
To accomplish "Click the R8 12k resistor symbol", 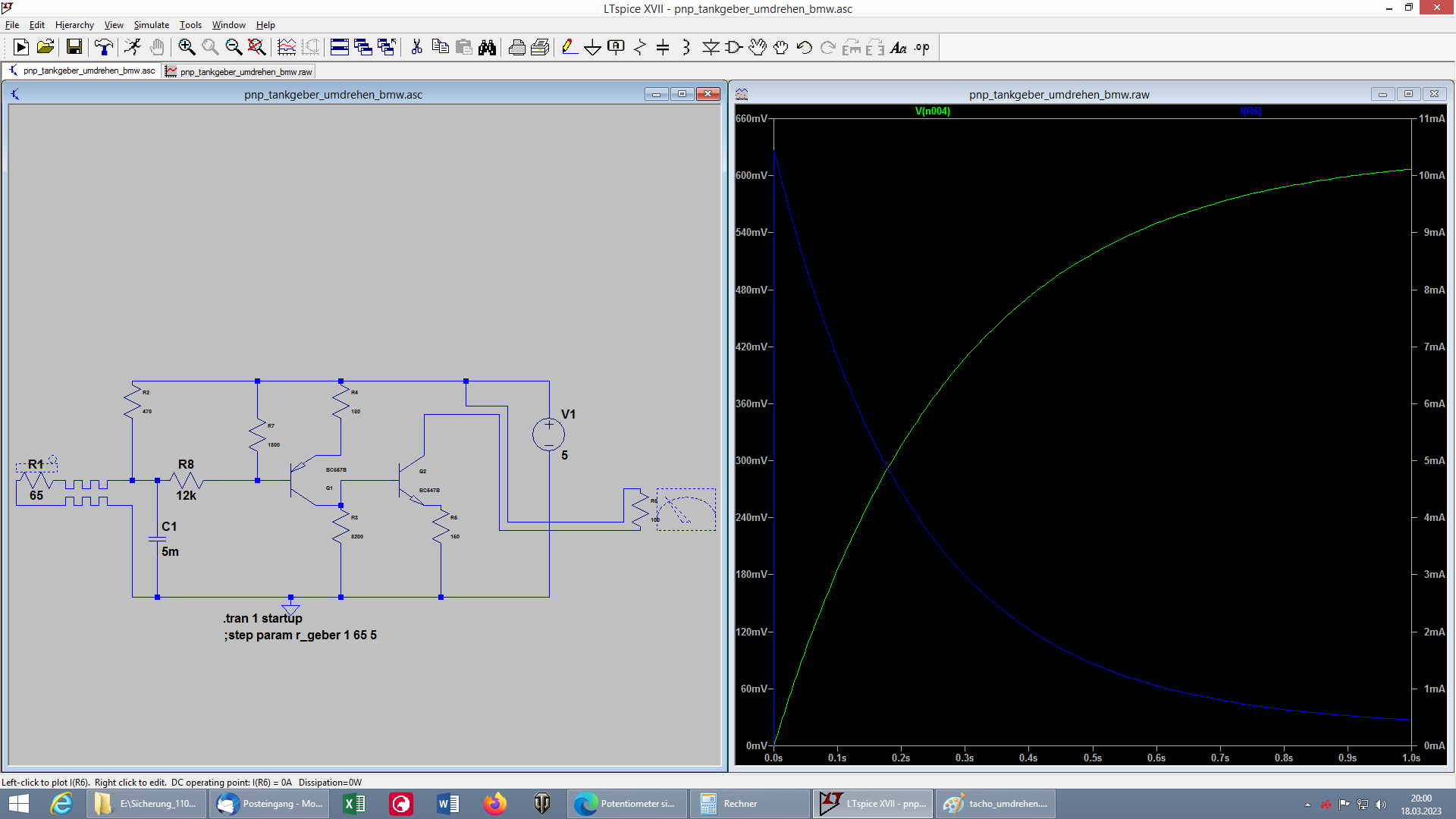I will point(187,480).
